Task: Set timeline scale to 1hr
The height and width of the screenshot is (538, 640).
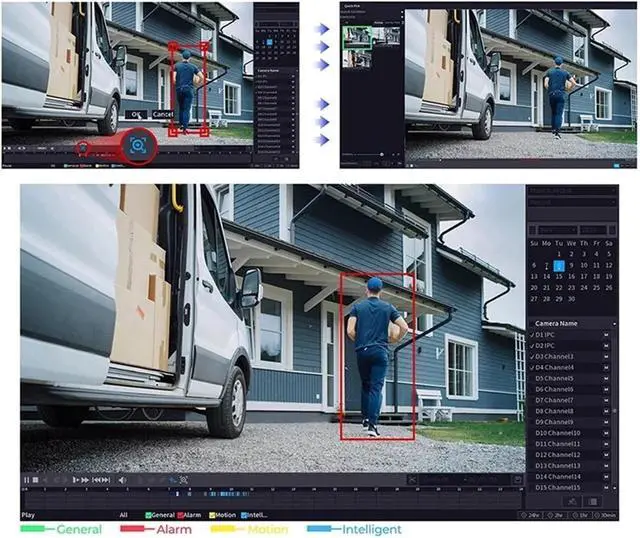Action: click(579, 515)
